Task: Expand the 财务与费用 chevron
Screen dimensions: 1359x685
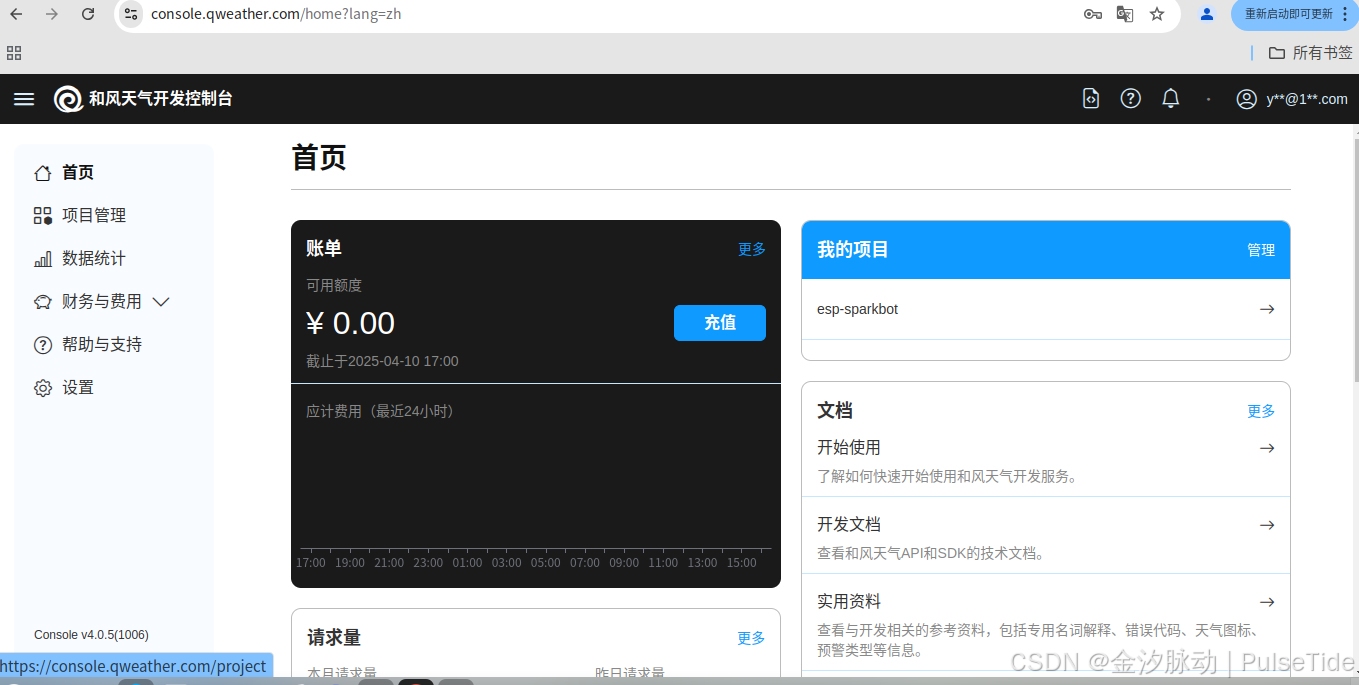Action: (x=161, y=301)
